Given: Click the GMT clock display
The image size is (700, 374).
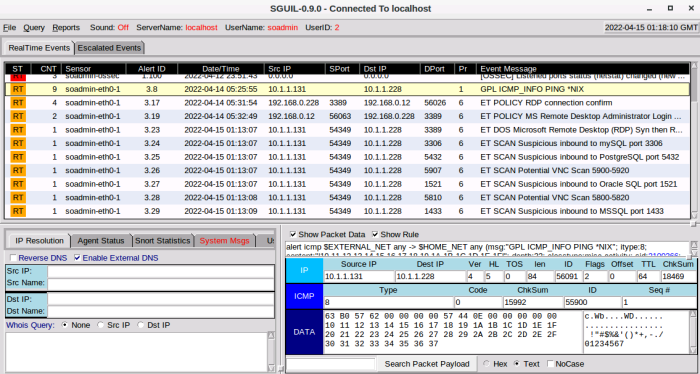Looking at the screenshot, I should pyautogui.click(x=651, y=28).
